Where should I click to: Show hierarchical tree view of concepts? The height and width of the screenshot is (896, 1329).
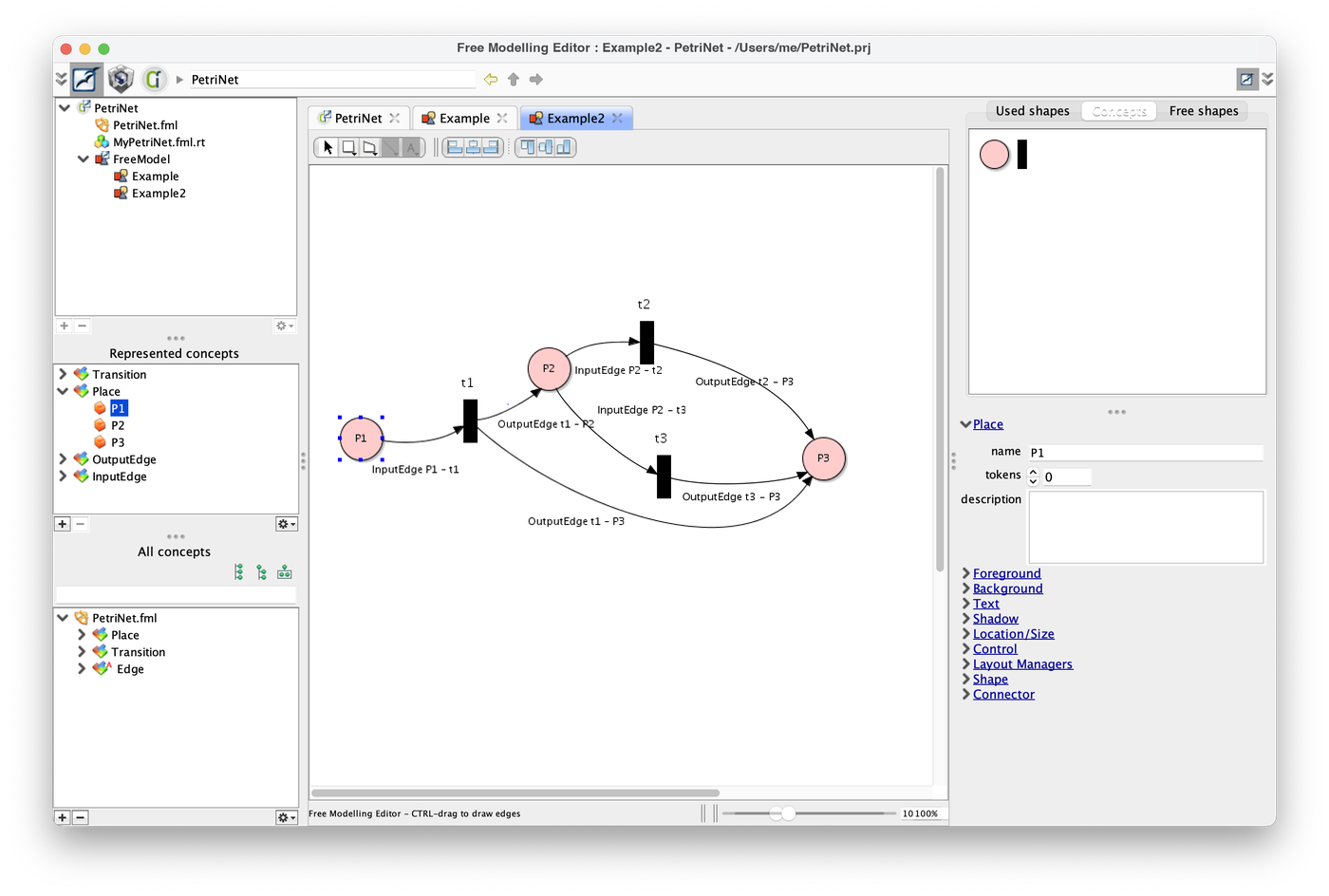click(262, 572)
